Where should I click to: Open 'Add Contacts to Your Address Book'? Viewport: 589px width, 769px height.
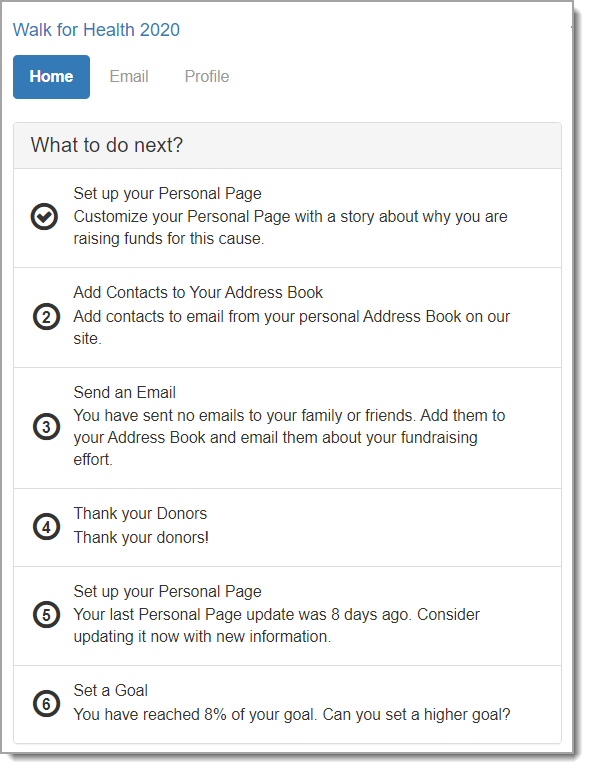click(198, 292)
